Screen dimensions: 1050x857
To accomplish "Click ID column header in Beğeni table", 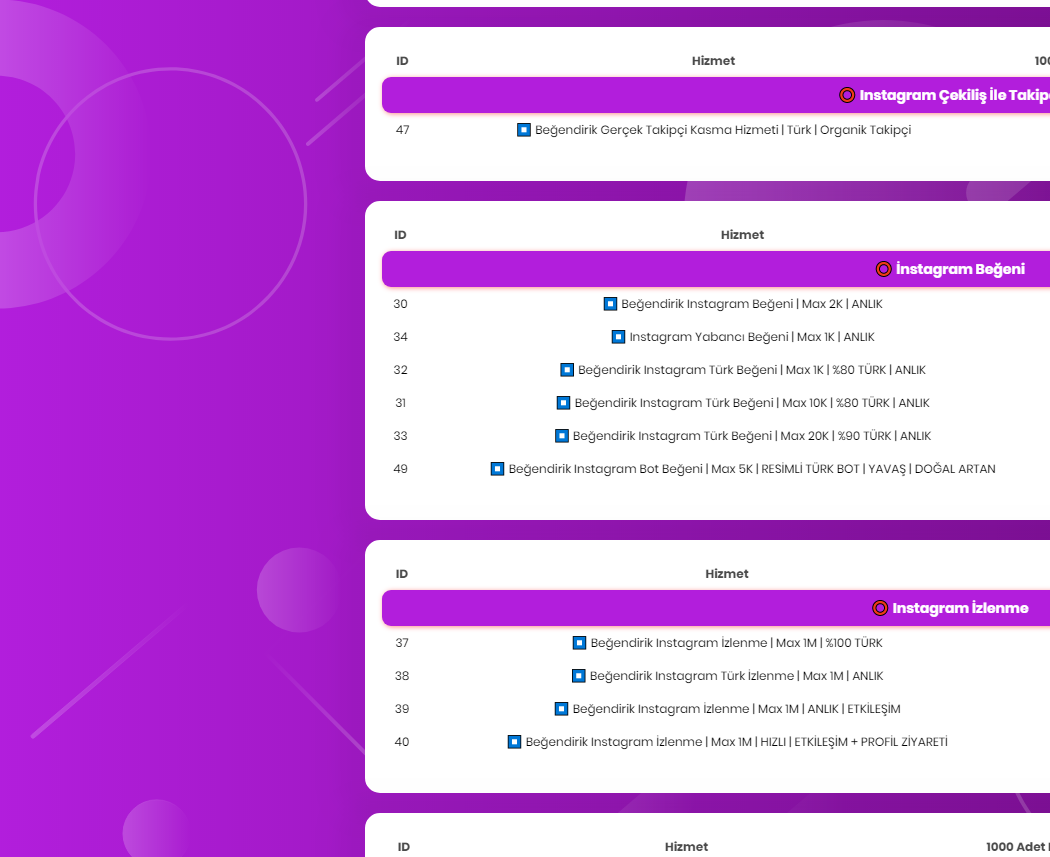I will [x=400, y=235].
